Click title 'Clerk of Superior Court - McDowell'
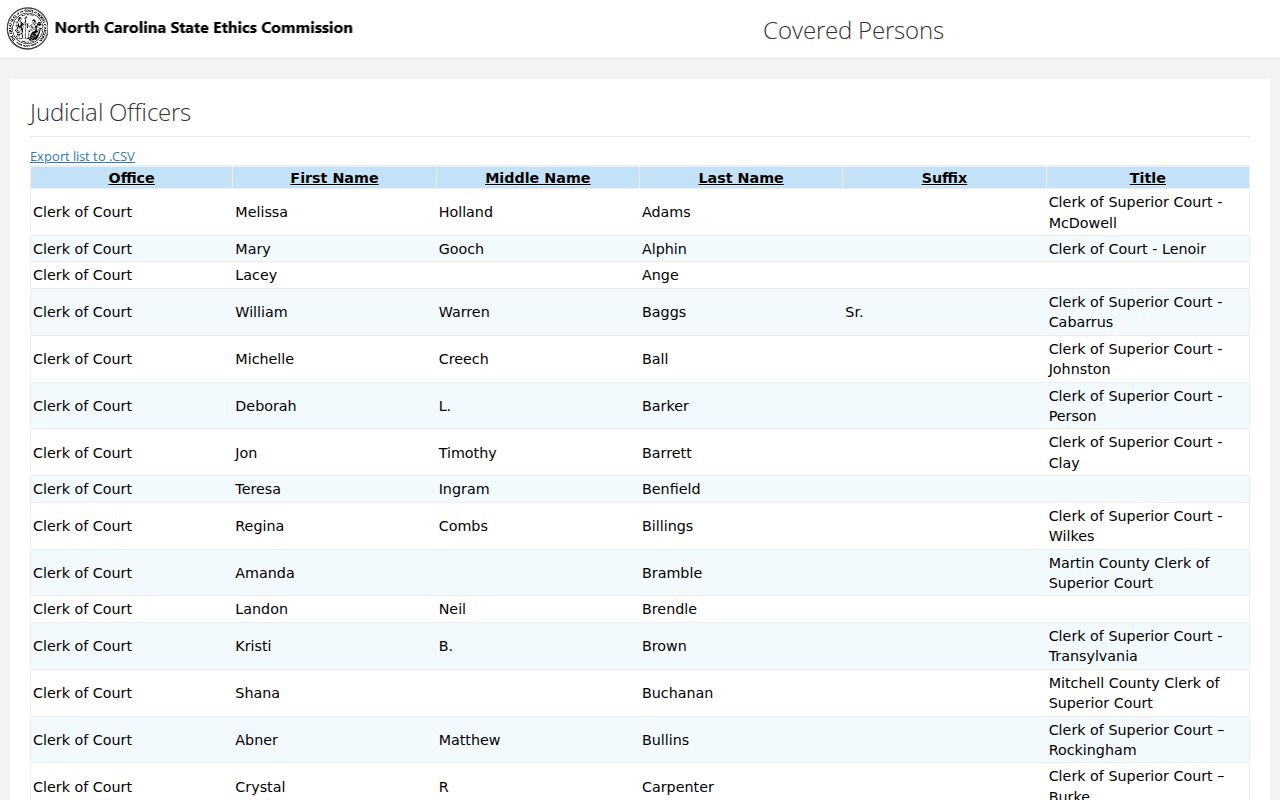Image resolution: width=1280 pixels, height=800 pixels. click(x=1135, y=212)
